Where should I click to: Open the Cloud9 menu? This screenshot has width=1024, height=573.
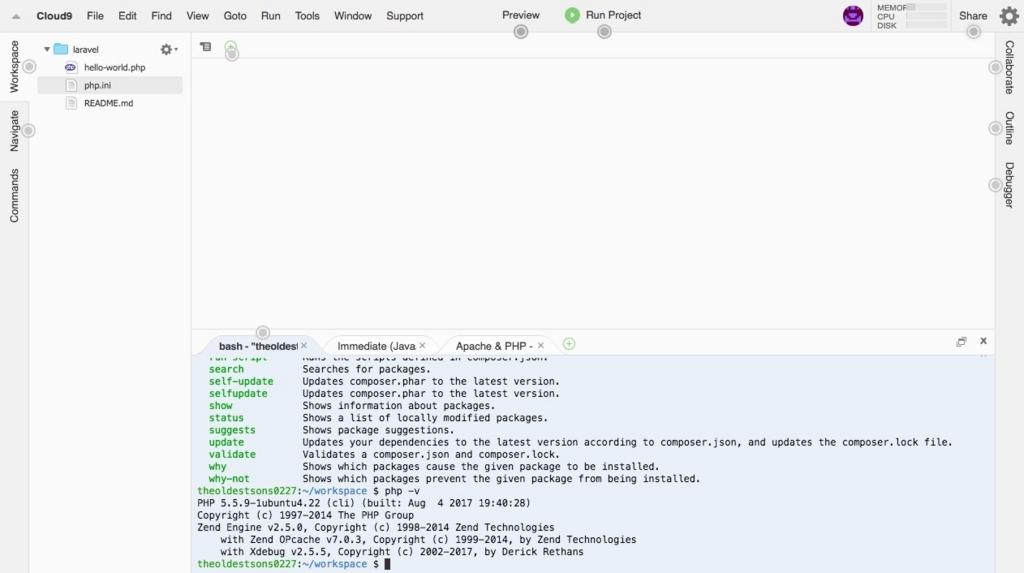pyautogui.click(x=54, y=16)
